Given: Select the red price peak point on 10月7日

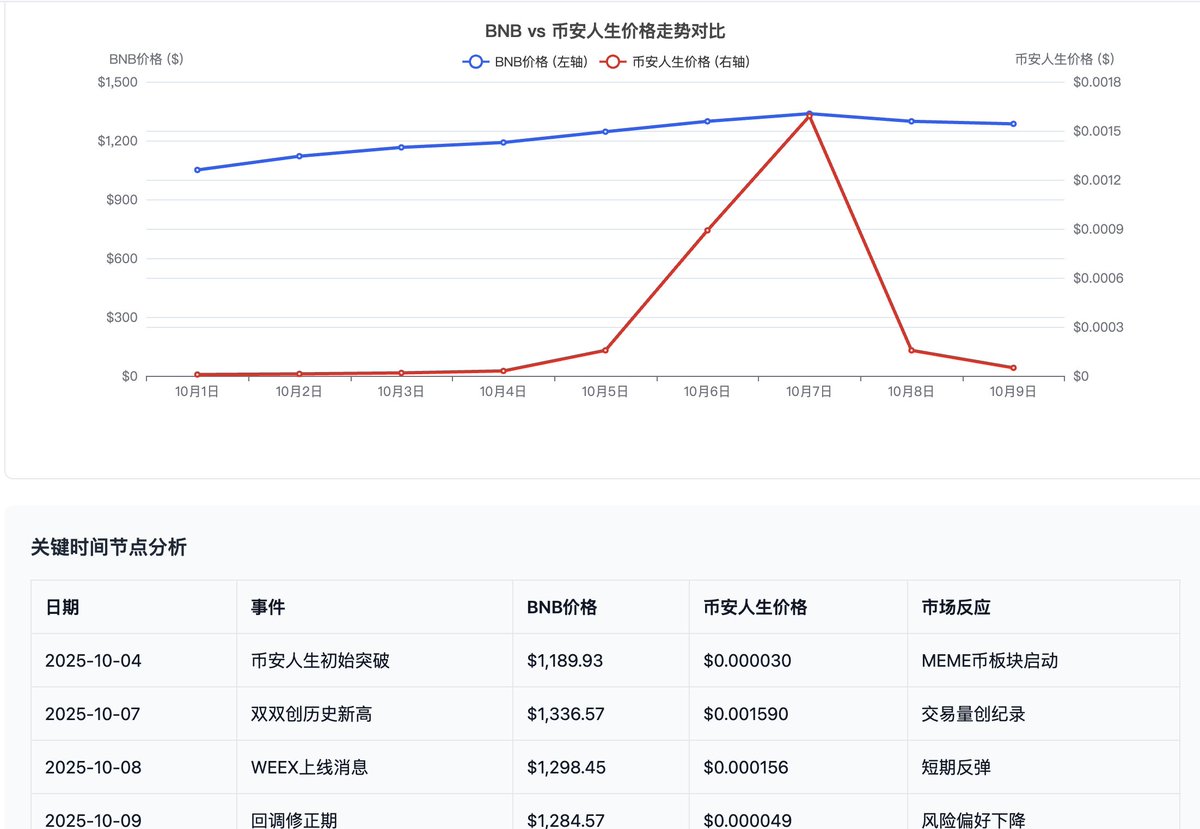Looking at the screenshot, I should click(808, 116).
